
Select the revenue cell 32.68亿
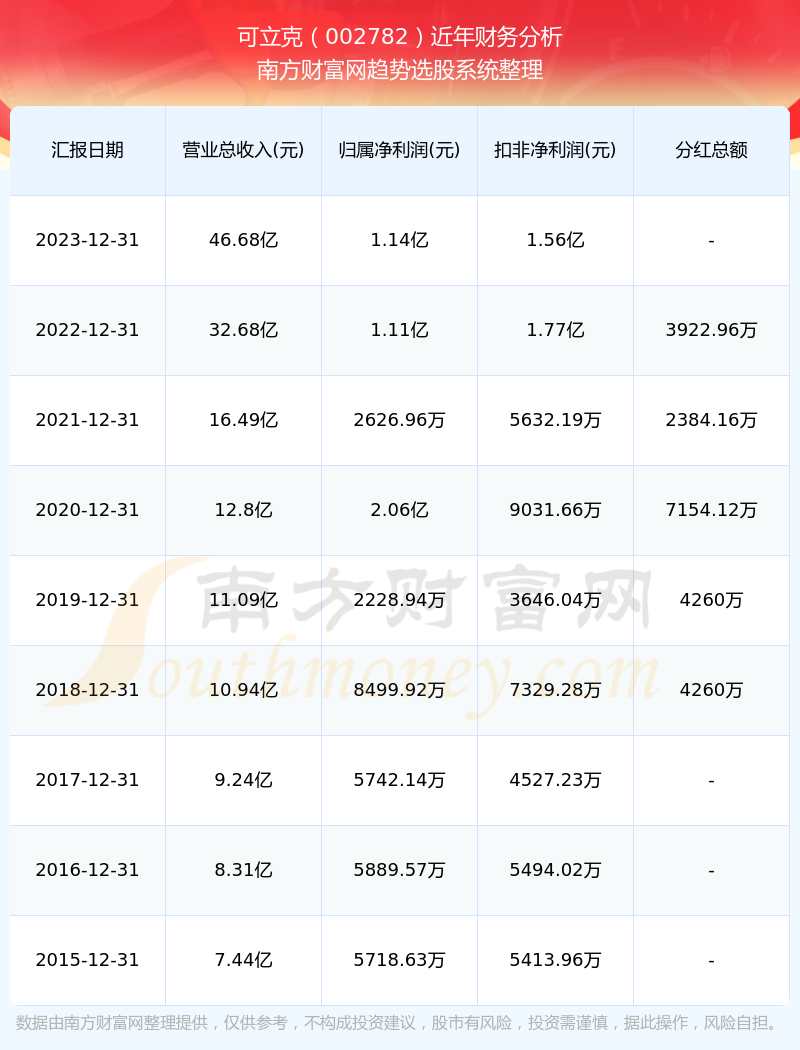[244, 330]
